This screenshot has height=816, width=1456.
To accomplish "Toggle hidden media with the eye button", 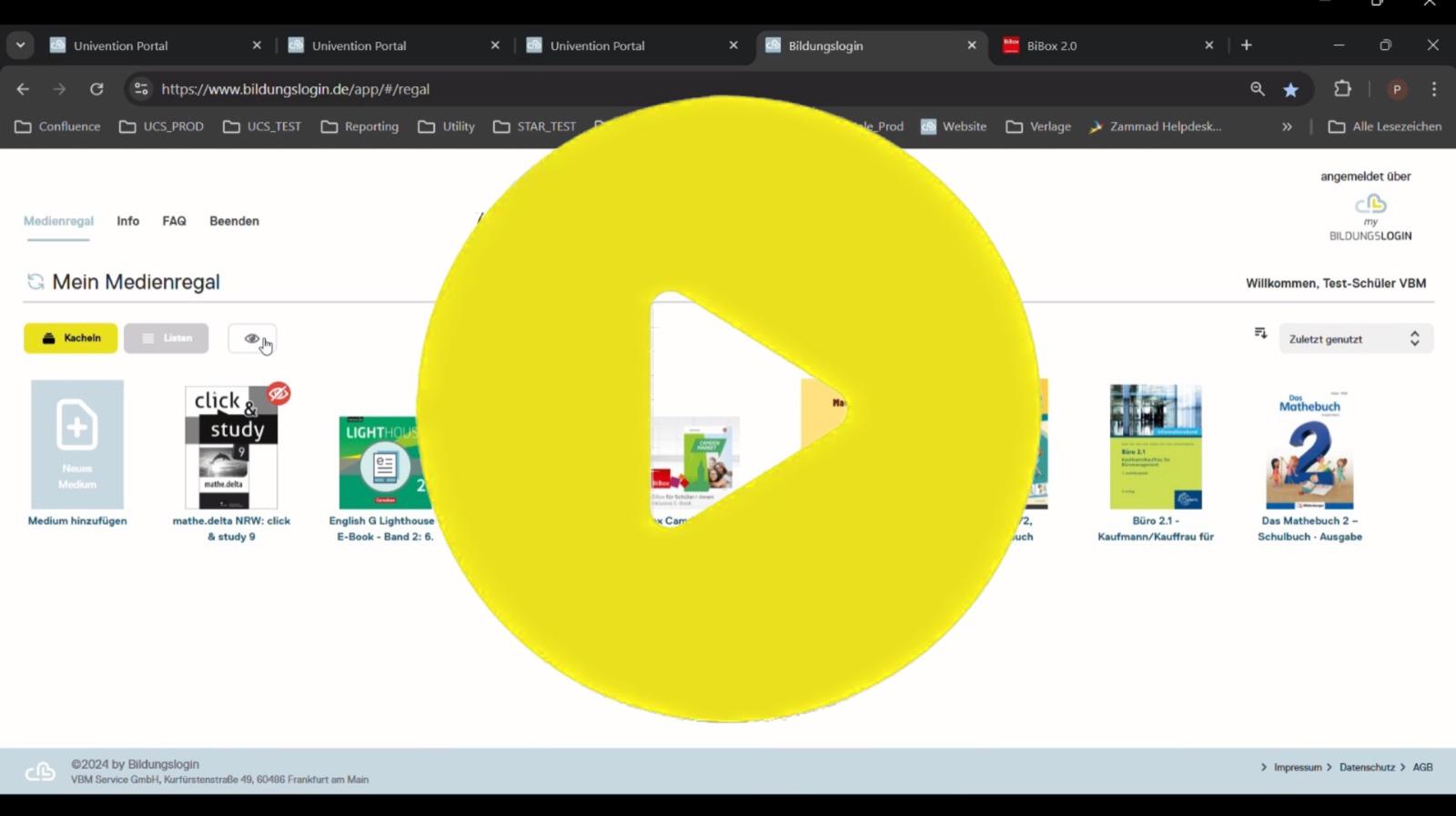I will point(251,338).
